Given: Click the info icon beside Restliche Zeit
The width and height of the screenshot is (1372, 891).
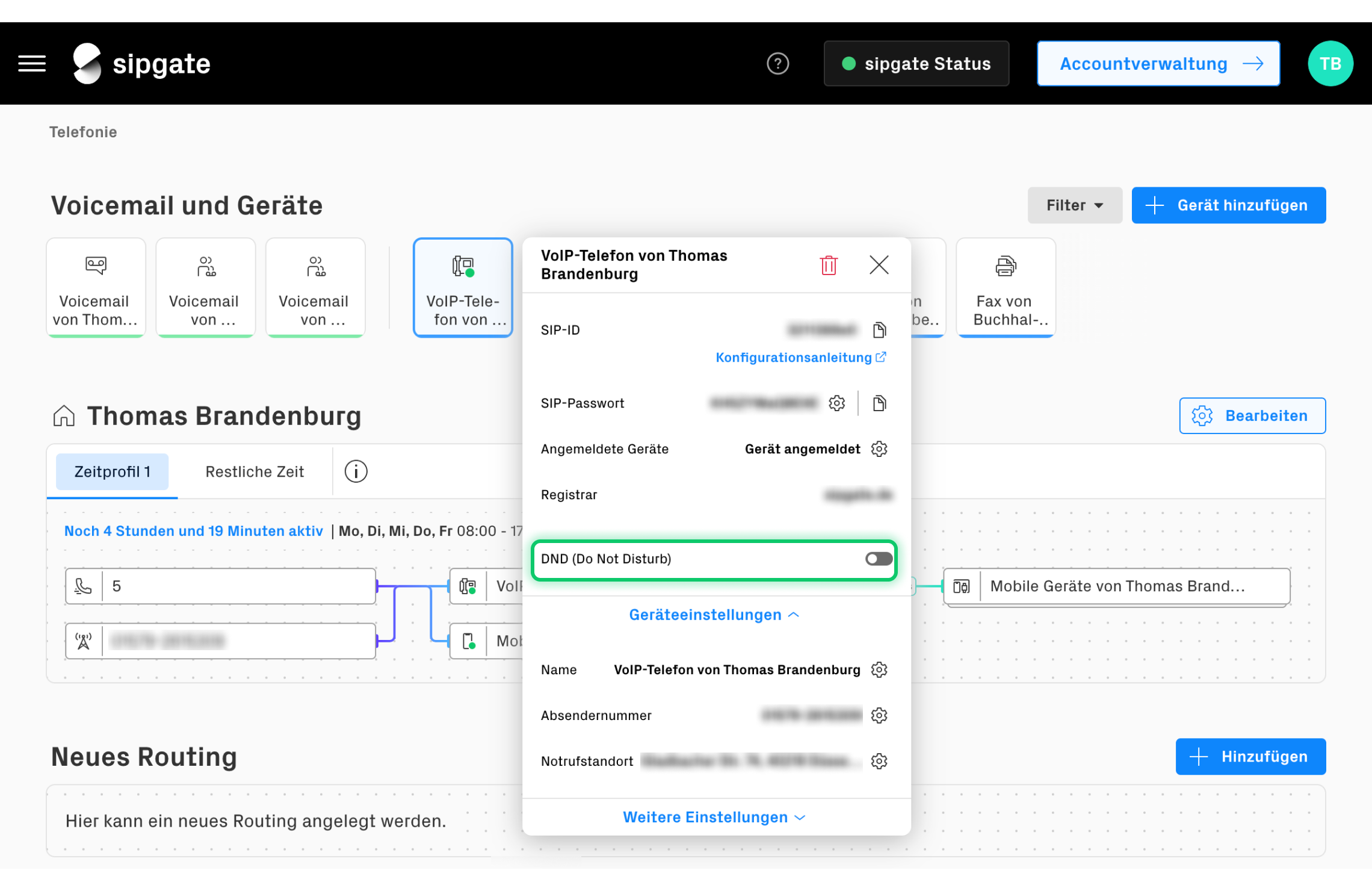Looking at the screenshot, I should 356,471.
